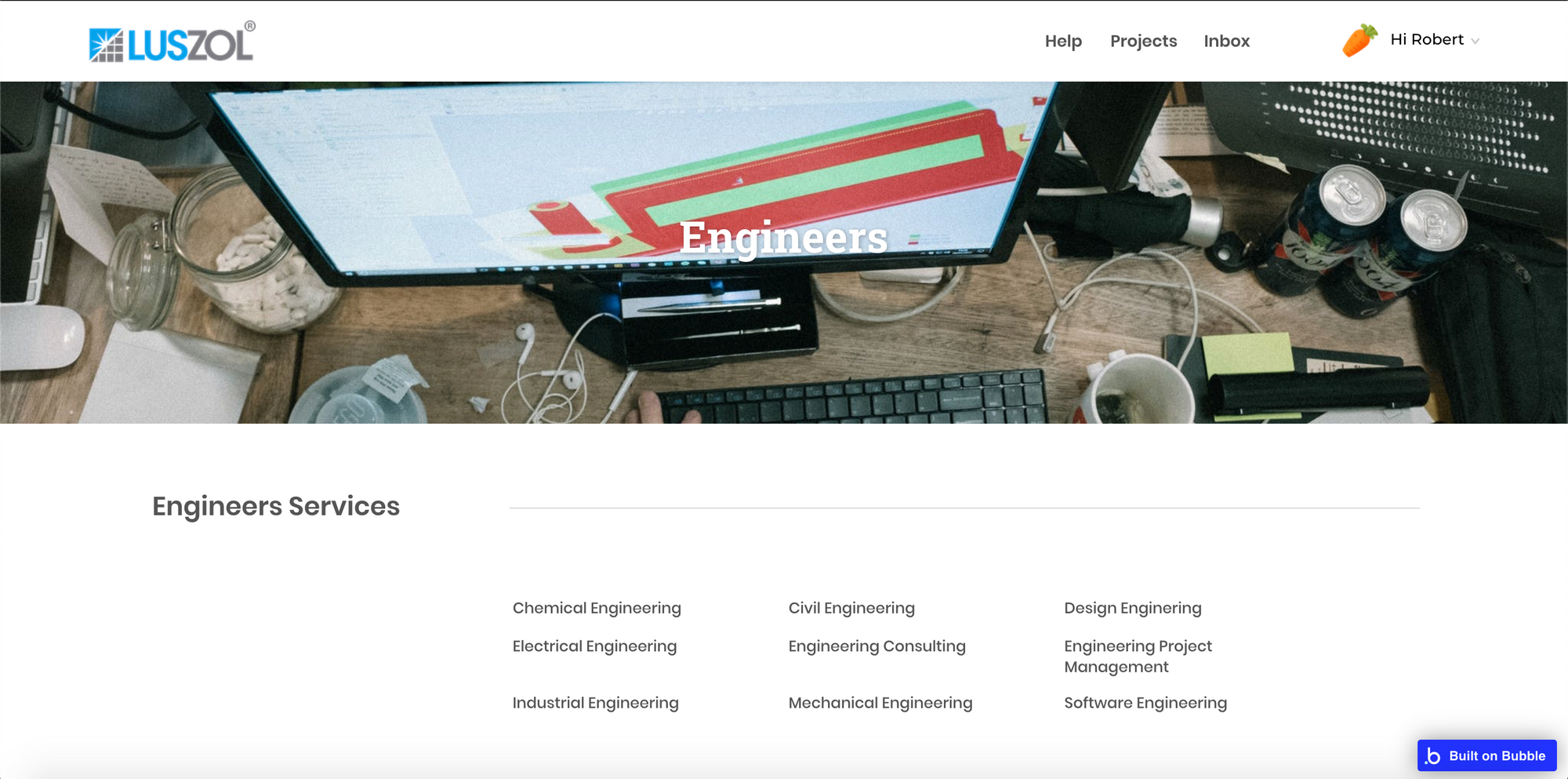Open Engineering Consulting link
The width and height of the screenshot is (1568, 779).
(x=877, y=646)
